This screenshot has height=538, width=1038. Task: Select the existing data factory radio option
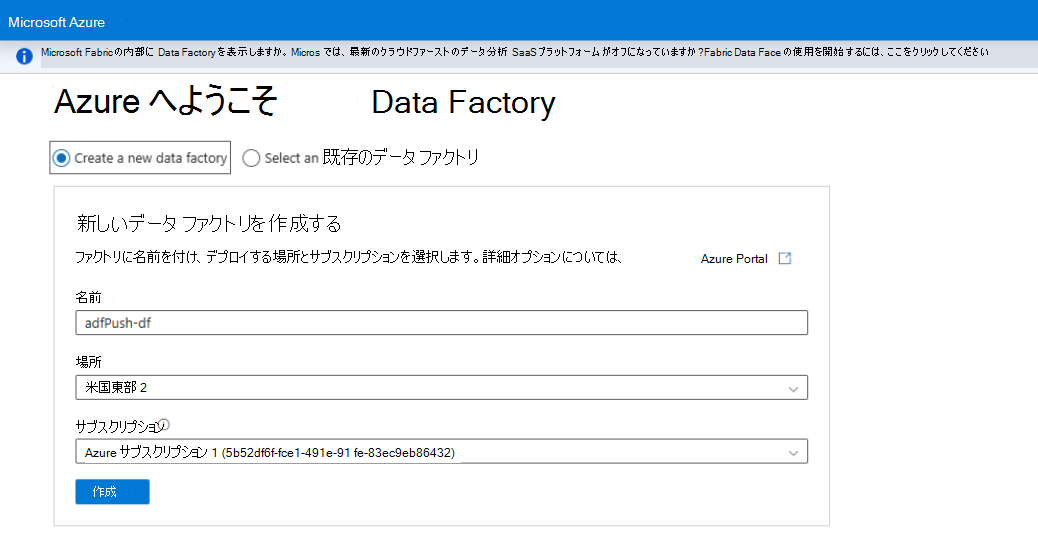[x=251, y=158]
